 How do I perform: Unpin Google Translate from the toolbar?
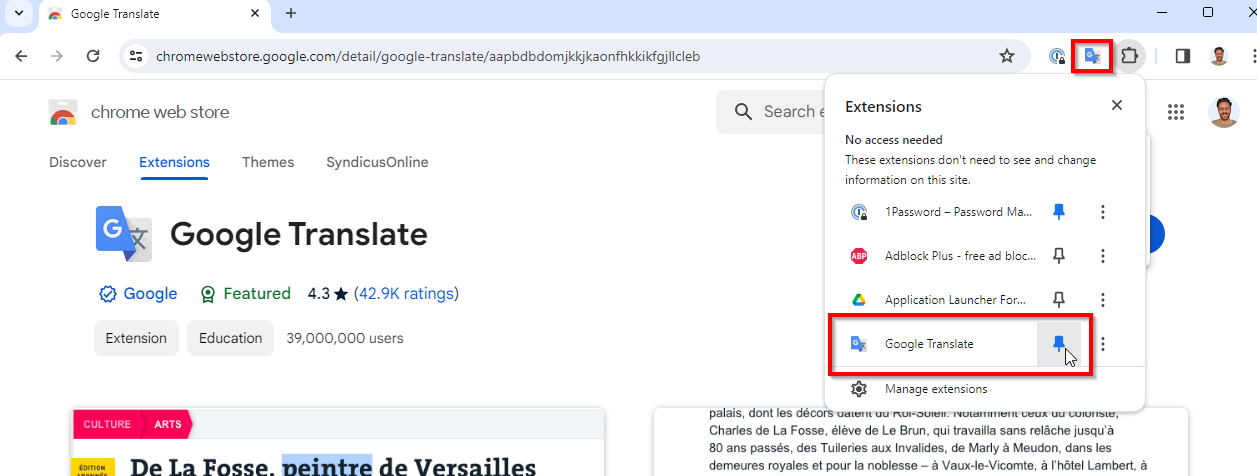pyautogui.click(x=1059, y=344)
